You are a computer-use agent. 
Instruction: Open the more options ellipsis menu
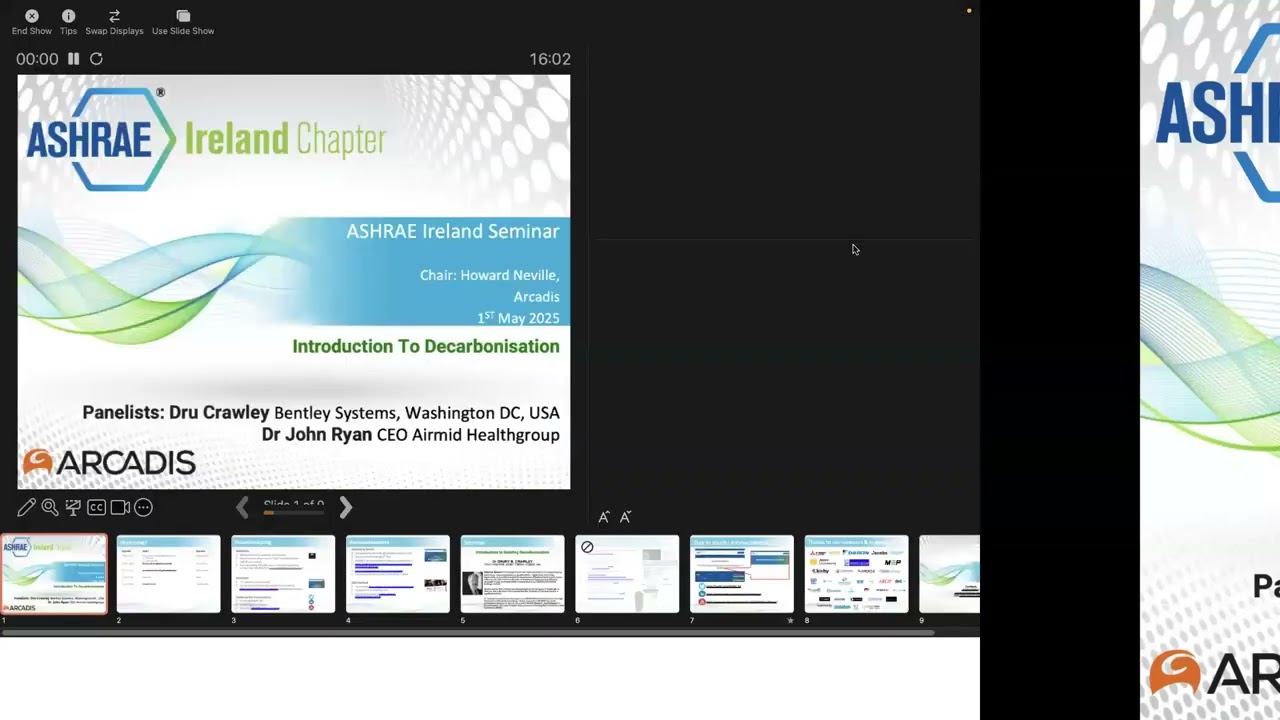point(143,507)
